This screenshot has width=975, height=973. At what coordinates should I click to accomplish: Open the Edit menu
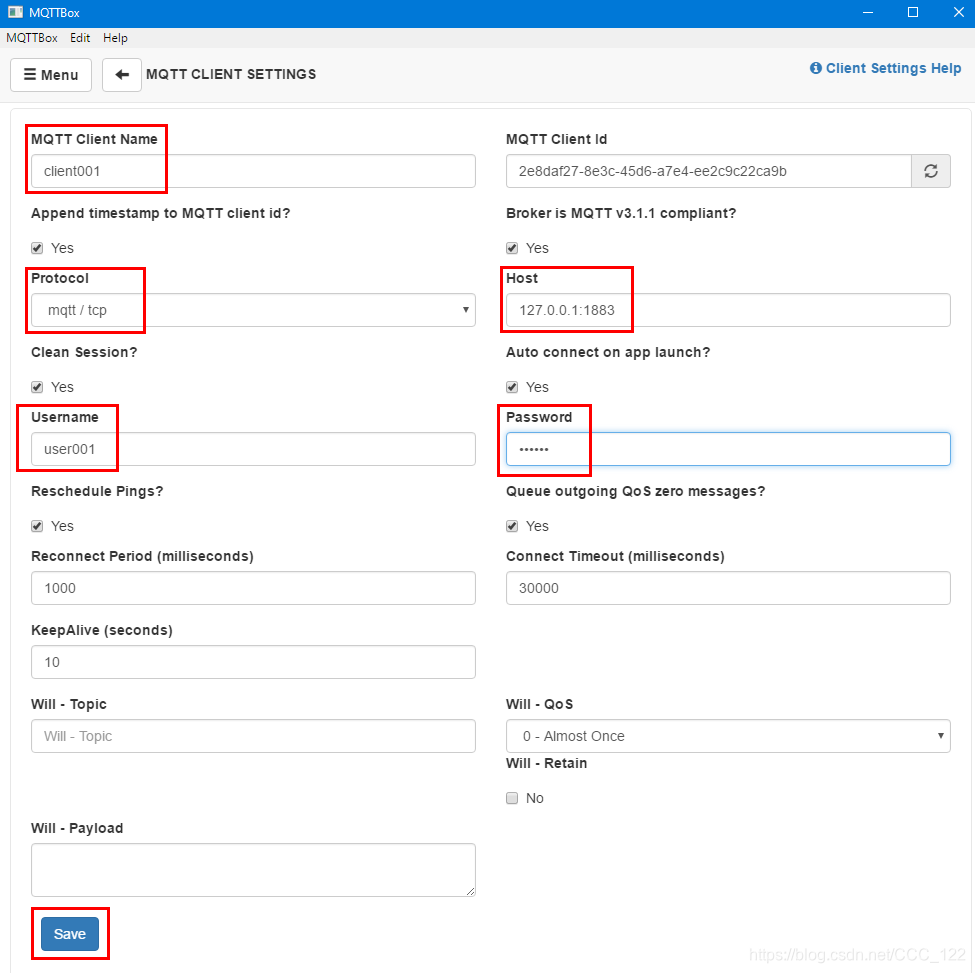pyautogui.click(x=80, y=38)
